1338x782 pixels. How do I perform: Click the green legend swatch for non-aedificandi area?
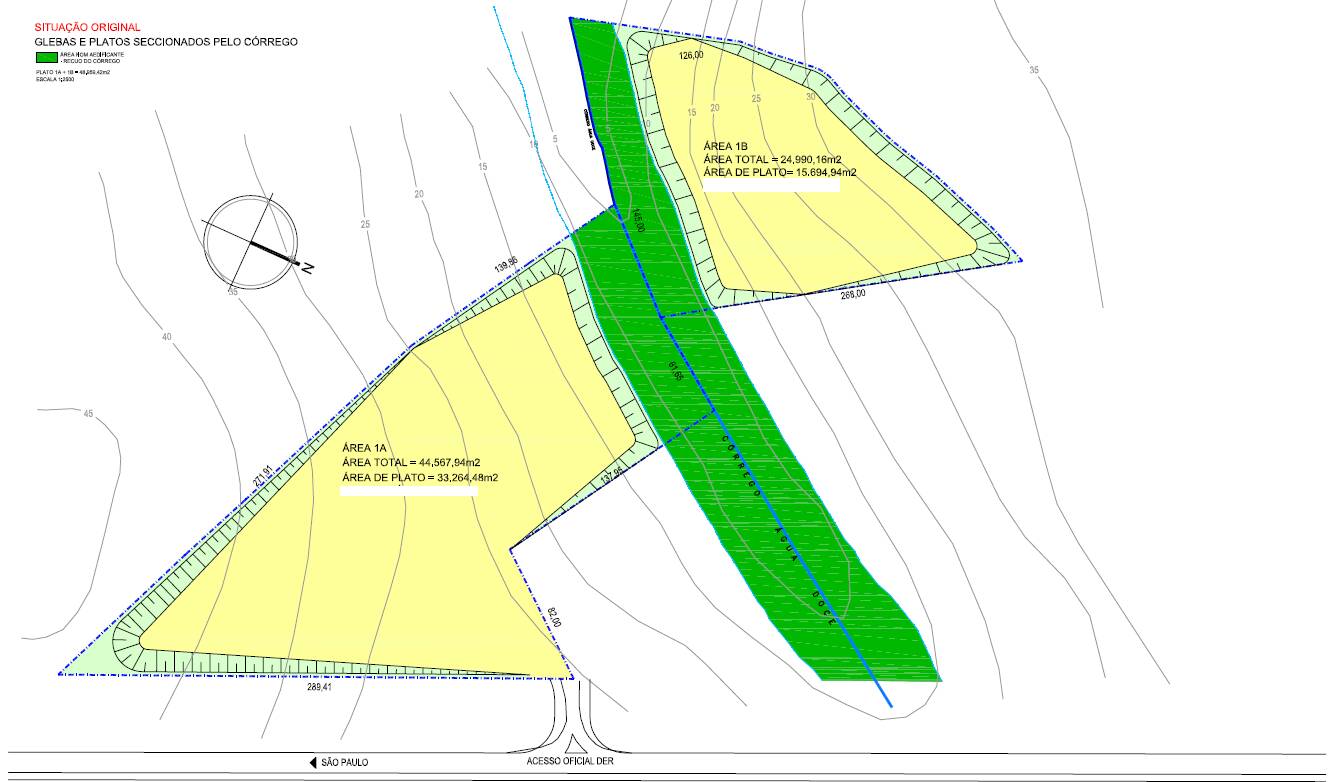pyautogui.click(x=47, y=57)
